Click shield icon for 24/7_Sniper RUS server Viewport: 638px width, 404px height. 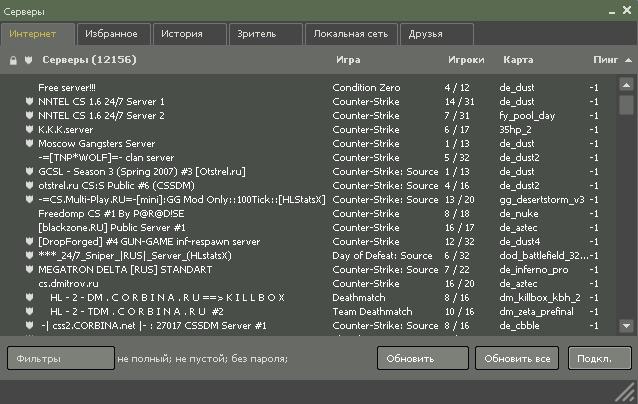coord(29,256)
